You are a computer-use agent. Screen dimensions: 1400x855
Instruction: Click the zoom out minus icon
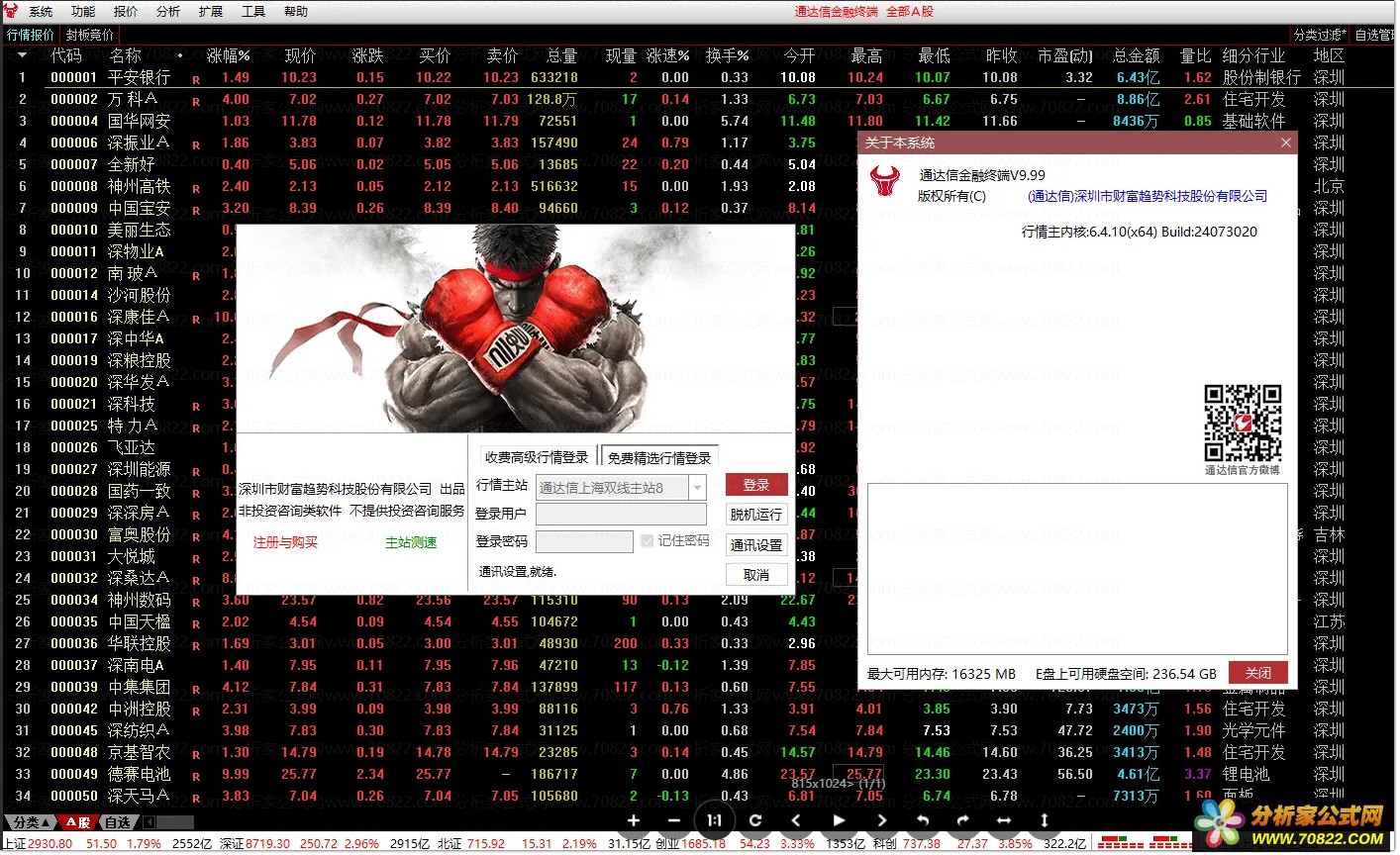pos(674,820)
